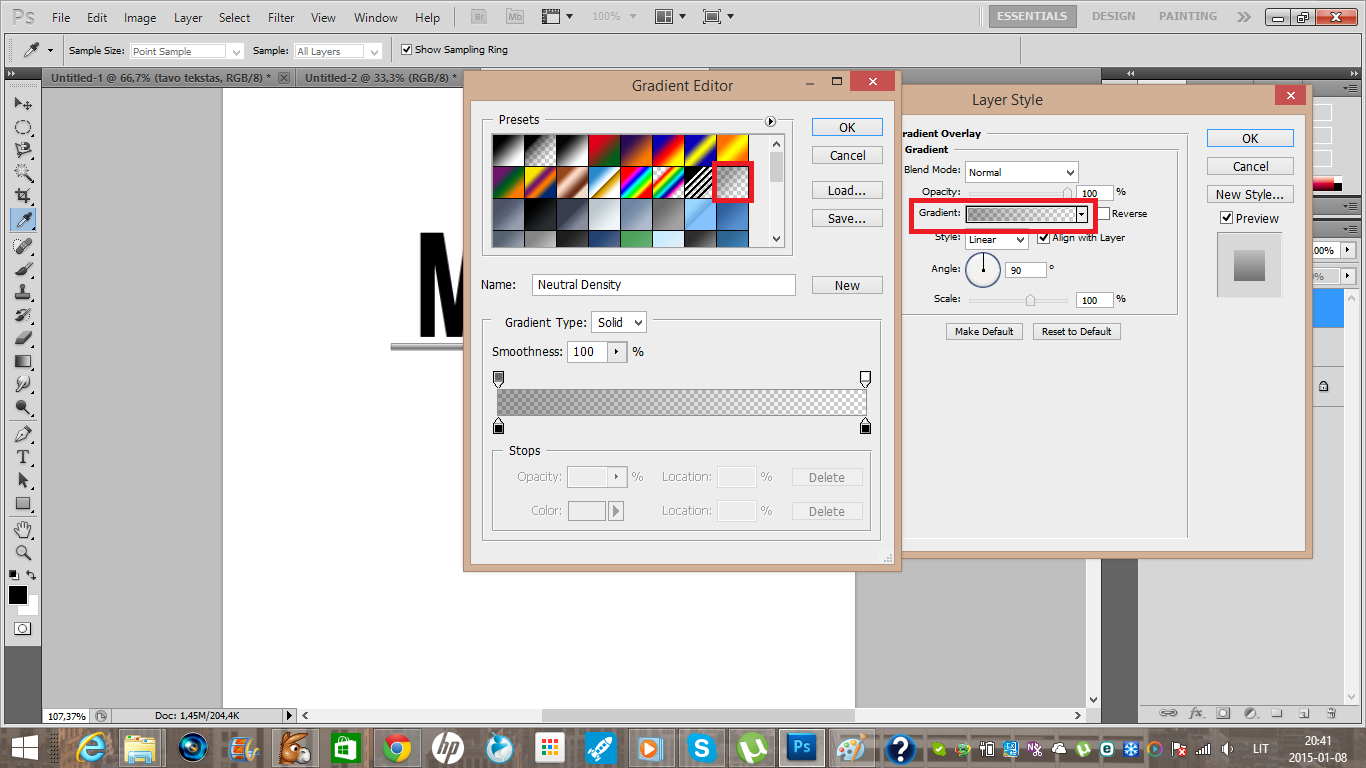Open the gradient presets flyout menu

click(771, 121)
